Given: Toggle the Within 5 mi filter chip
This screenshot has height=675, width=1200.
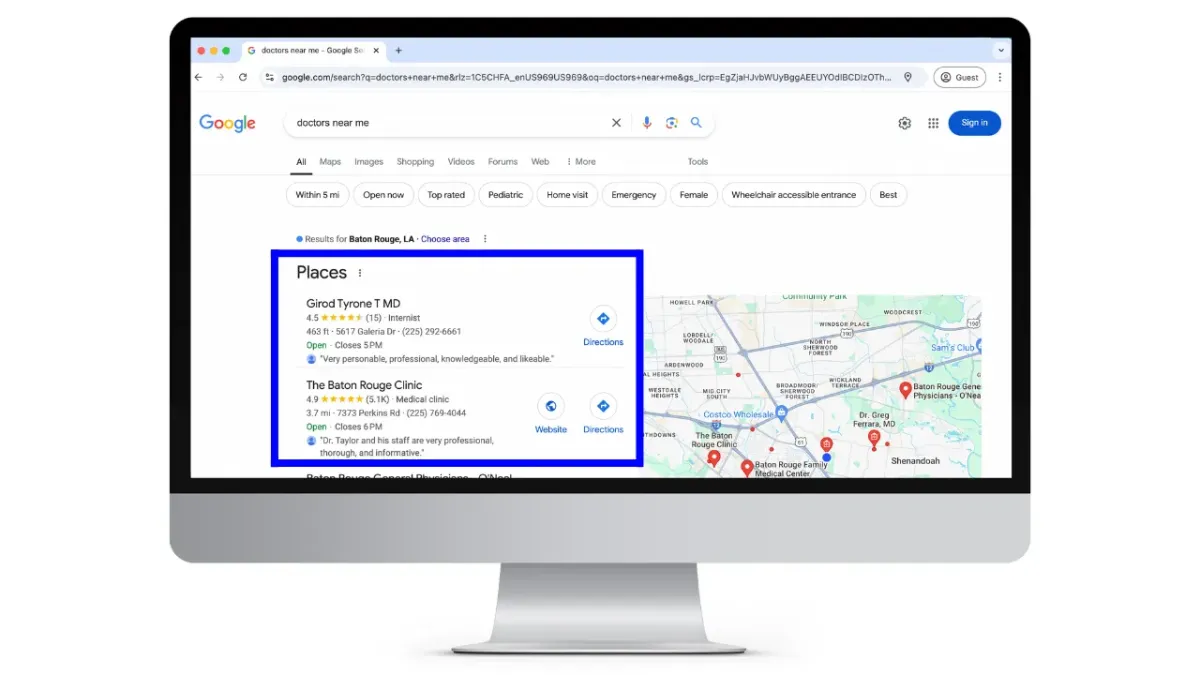Looking at the screenshot, I should point(317,195).
